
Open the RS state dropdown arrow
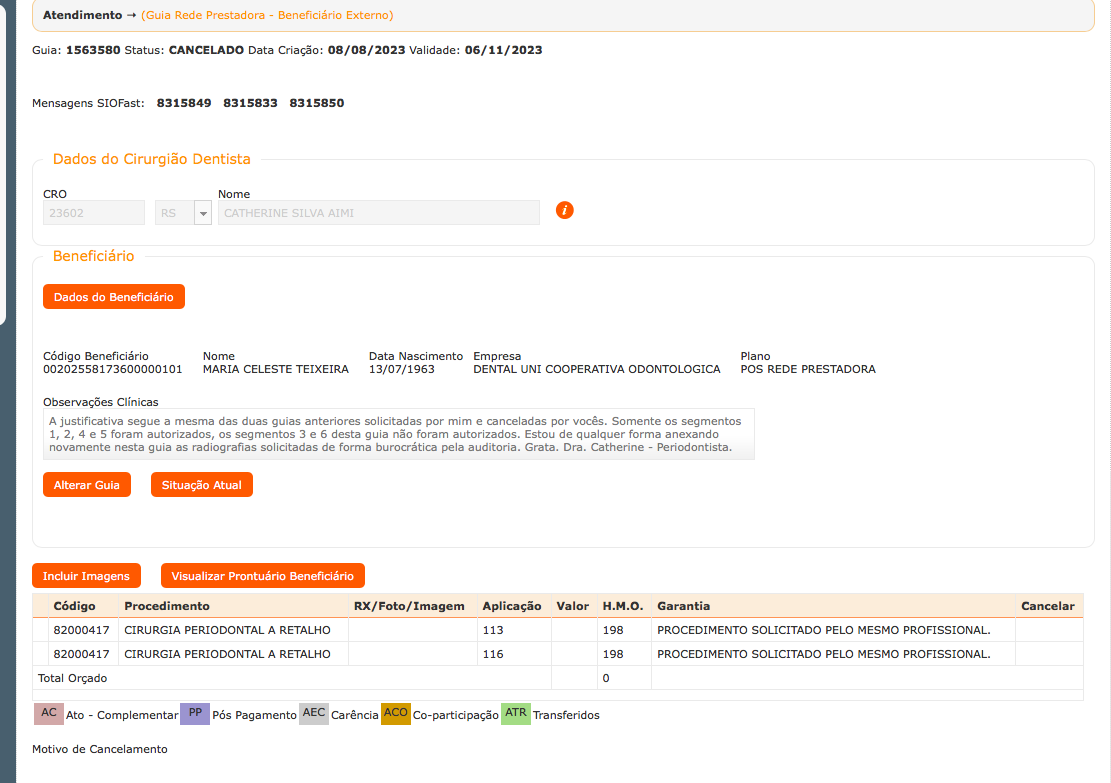[203, 213]
